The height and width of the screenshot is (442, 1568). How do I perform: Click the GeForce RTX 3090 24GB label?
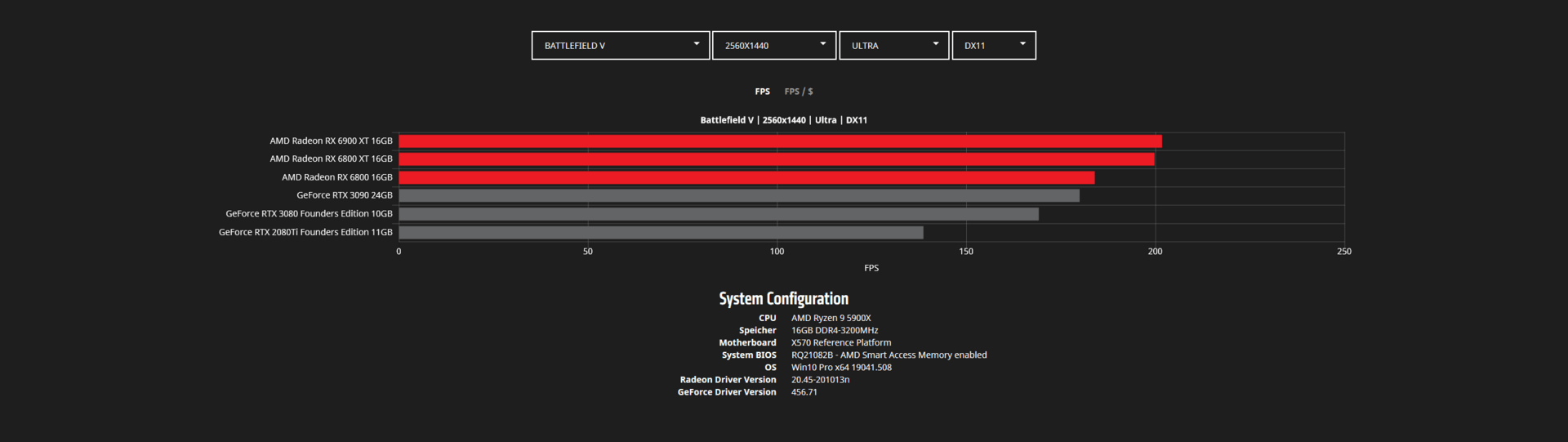[x=345, y=195]
